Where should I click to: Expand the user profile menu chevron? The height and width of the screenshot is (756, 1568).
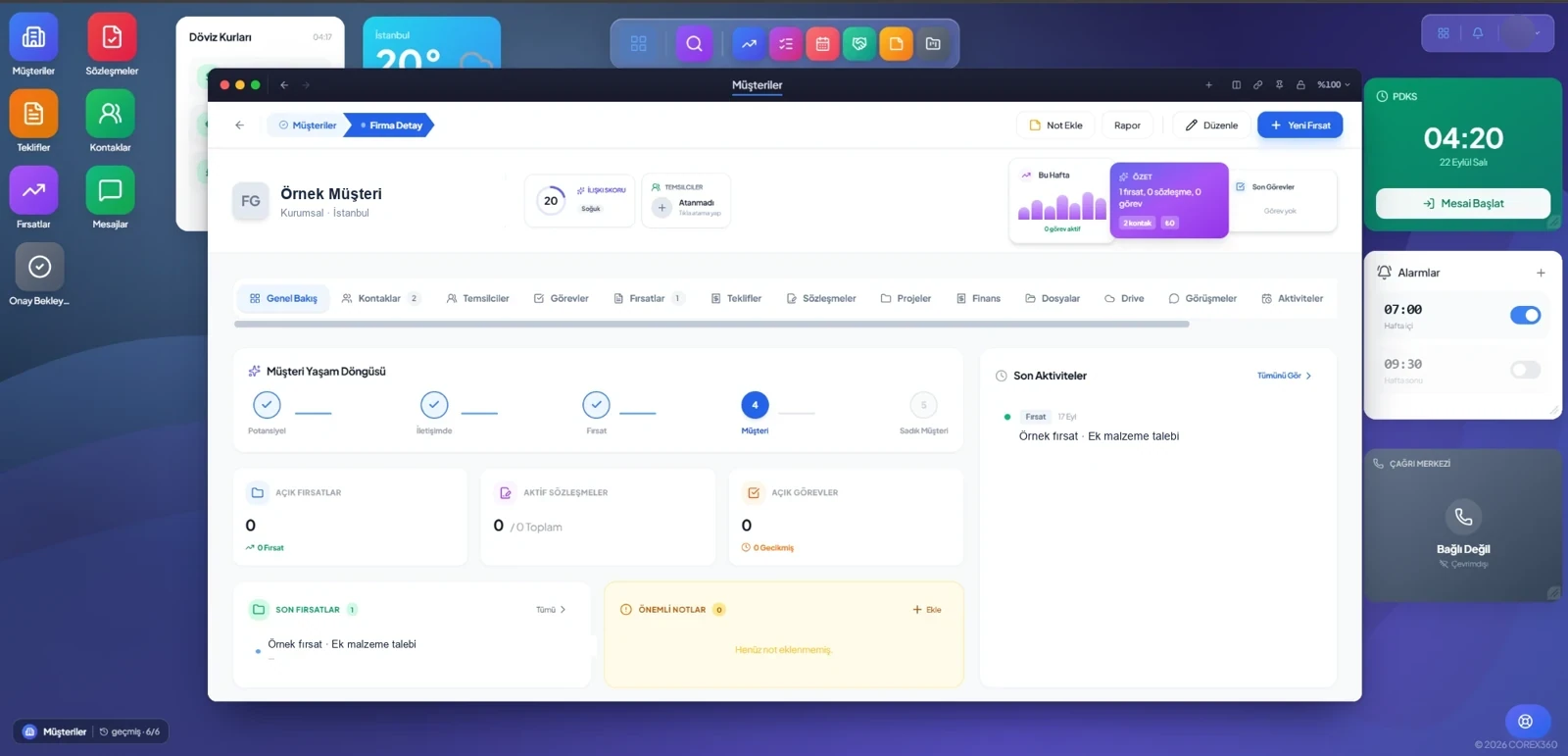[x=1537, y=33]
